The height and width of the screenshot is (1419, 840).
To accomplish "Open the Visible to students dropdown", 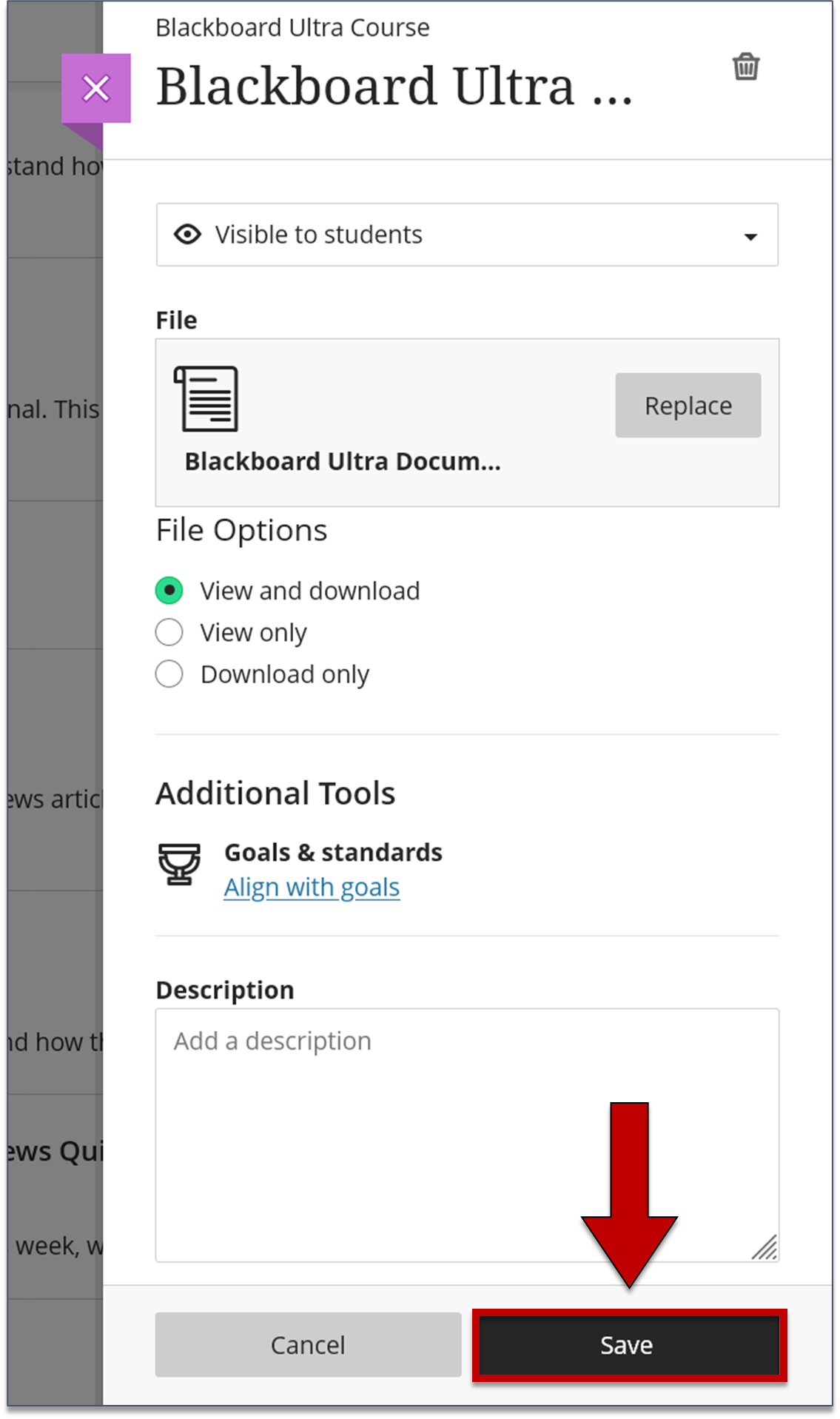I will click(x=466, y=234).
